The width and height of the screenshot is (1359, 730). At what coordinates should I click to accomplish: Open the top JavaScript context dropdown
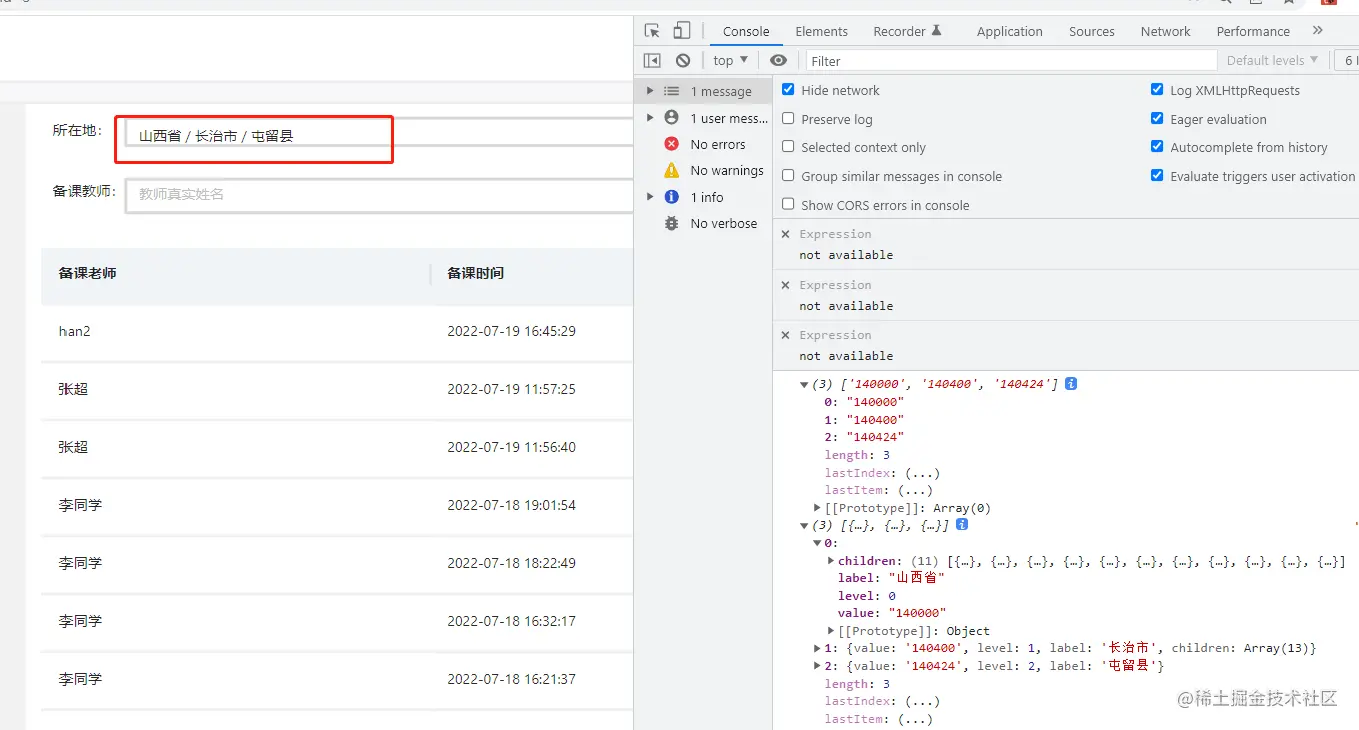click(731, 60)
